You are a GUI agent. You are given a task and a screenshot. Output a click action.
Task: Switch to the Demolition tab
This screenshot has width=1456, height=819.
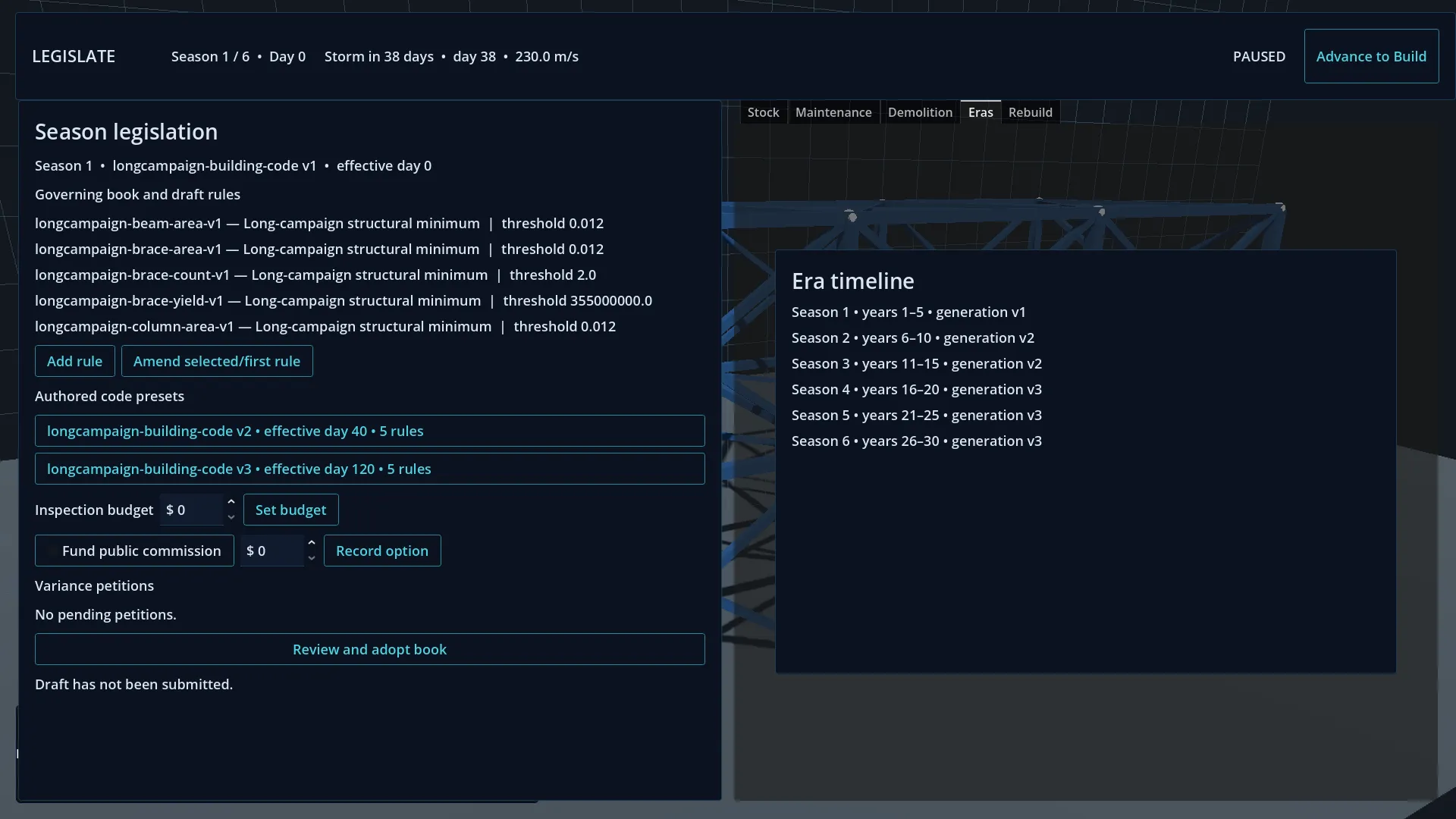coord(920,112)
